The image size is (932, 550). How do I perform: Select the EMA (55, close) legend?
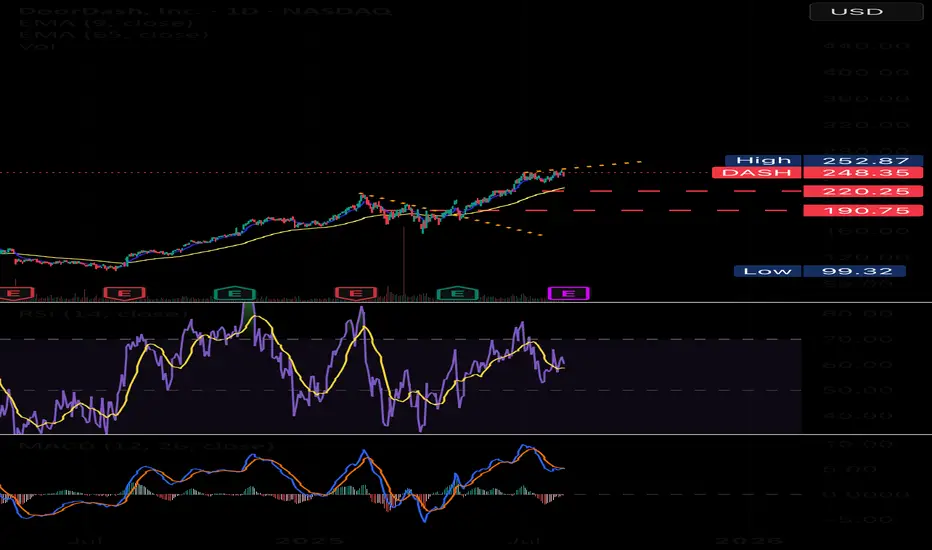point(114,34)
